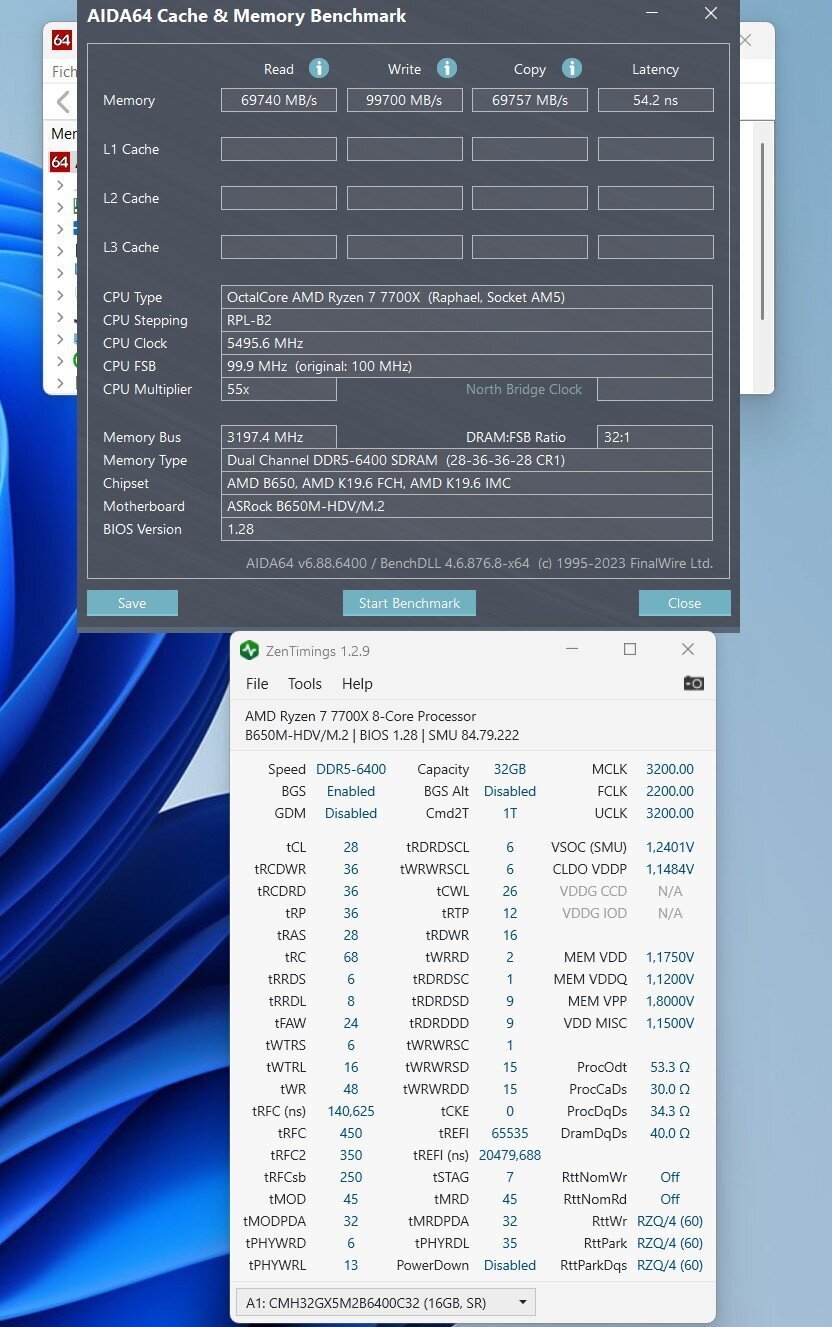Maximize the ZenTimings window
832x1327 pixels.
[x=630, y=650]
